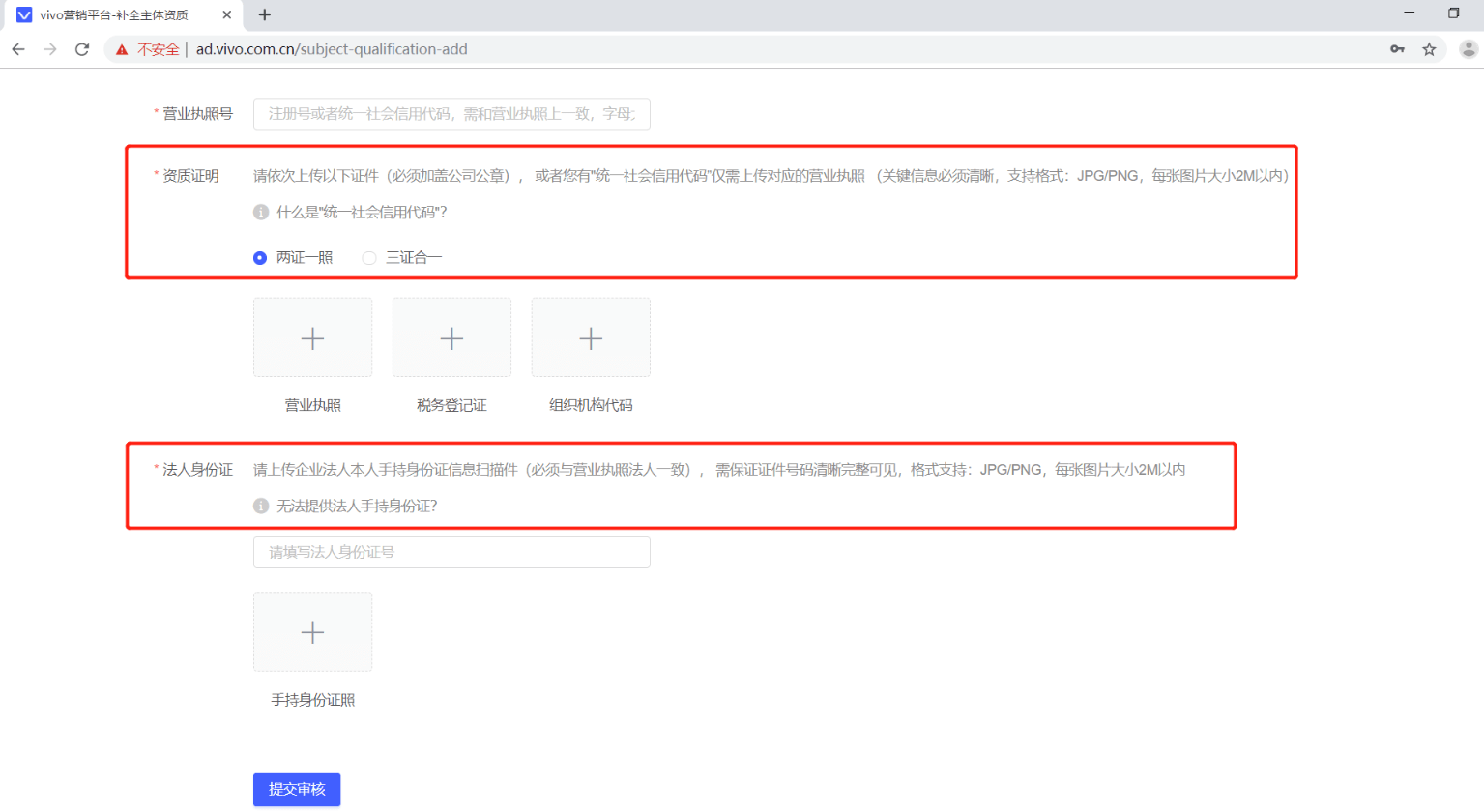Click the 提交审核 submit button
Image resolution: width=1484 pixels, height=812 pixels.
point(296,789)
